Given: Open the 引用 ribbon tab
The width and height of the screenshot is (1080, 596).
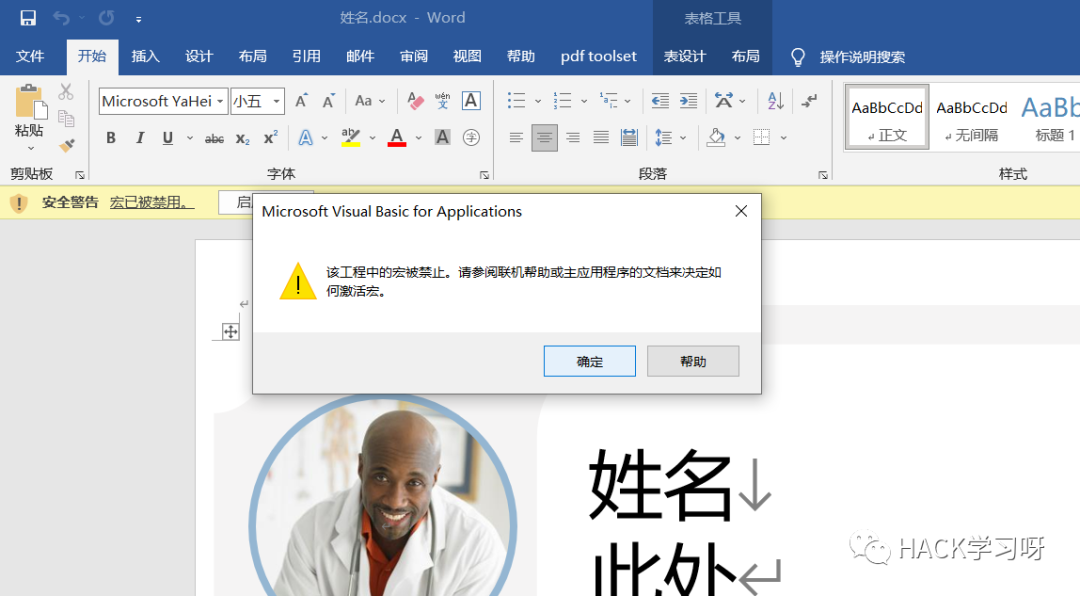Looking at the screenshot, I should click(307, 56).
